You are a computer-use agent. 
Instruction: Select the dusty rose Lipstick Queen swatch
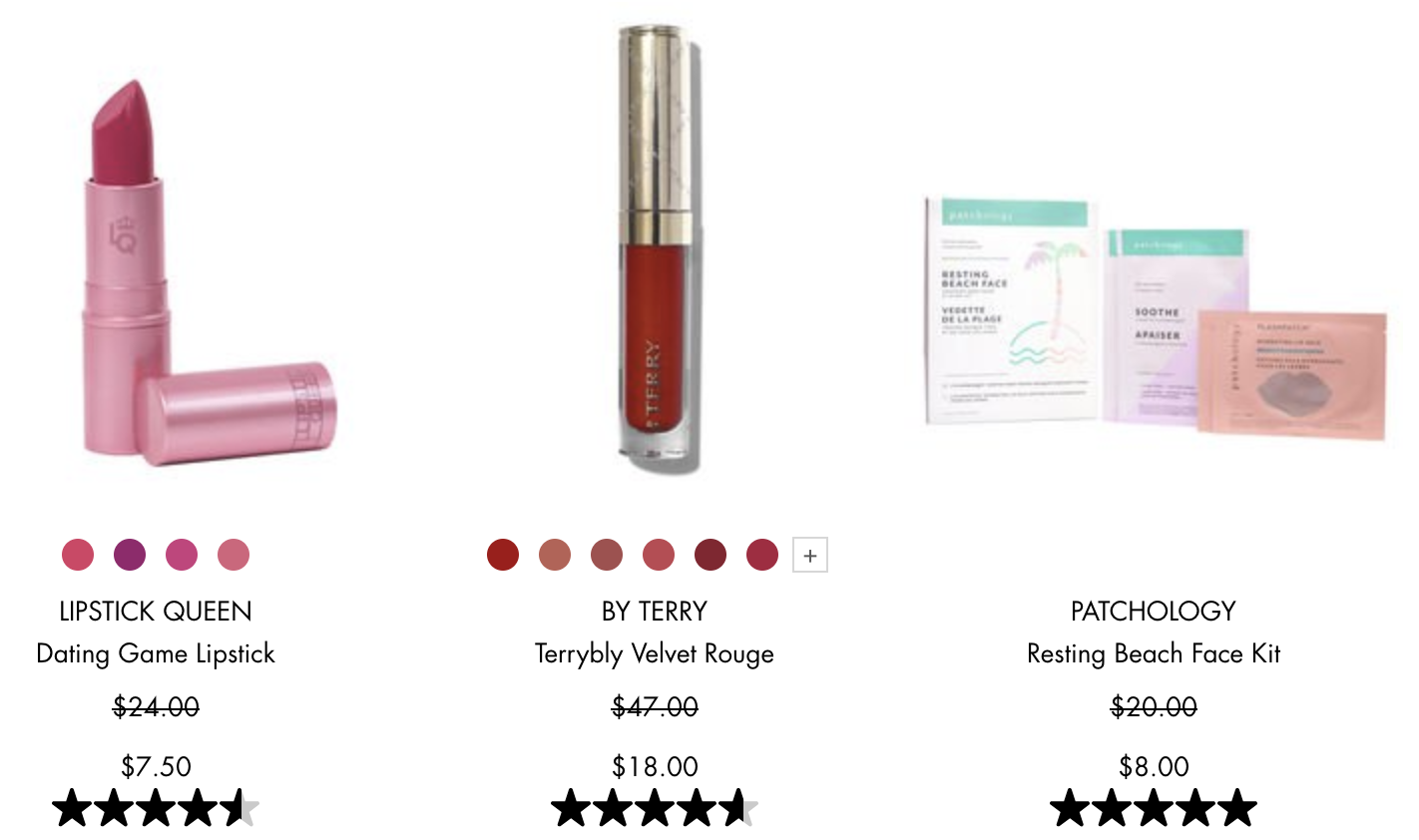234,554
